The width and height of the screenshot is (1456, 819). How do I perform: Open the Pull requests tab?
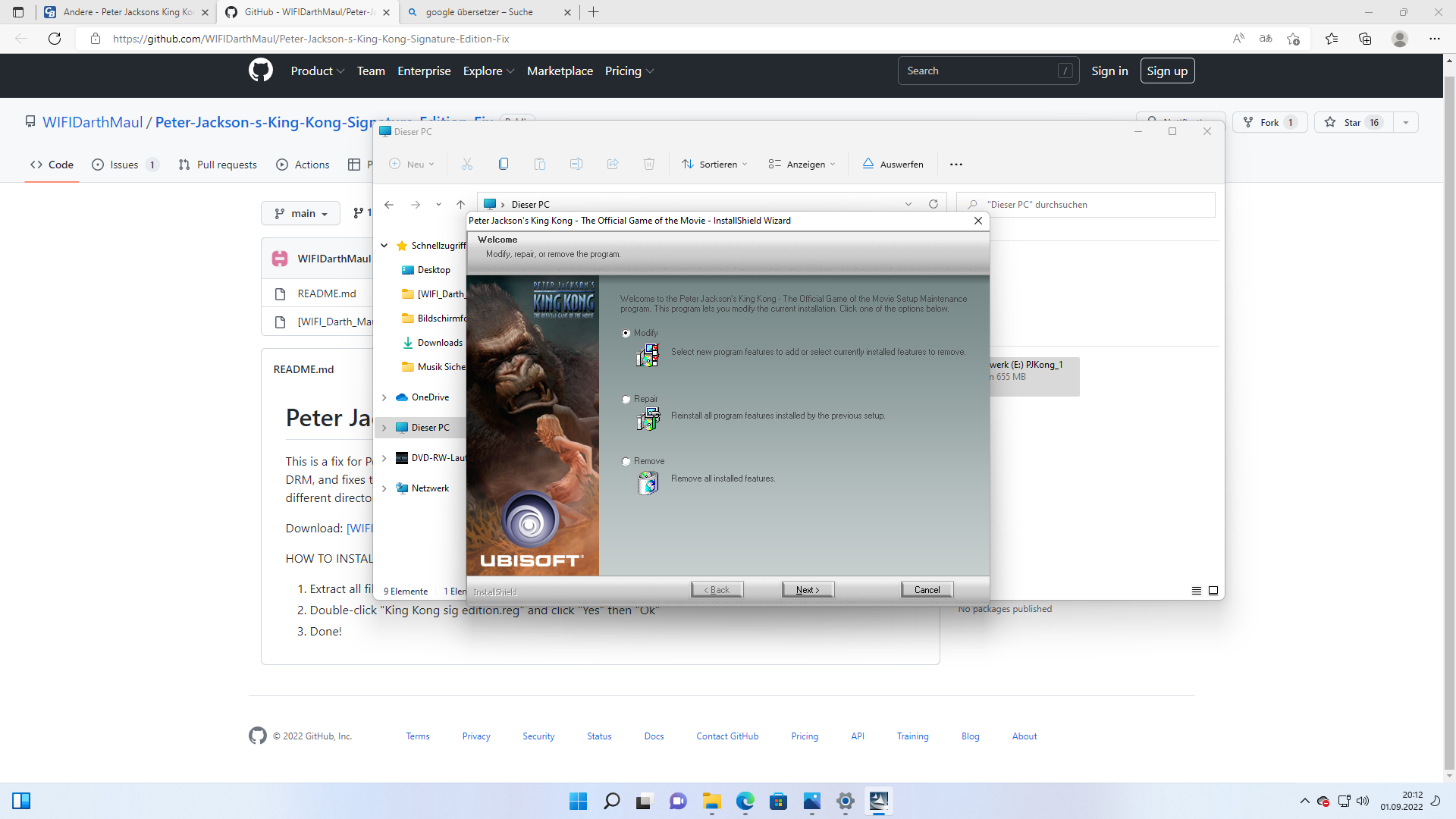coord(218,165)
